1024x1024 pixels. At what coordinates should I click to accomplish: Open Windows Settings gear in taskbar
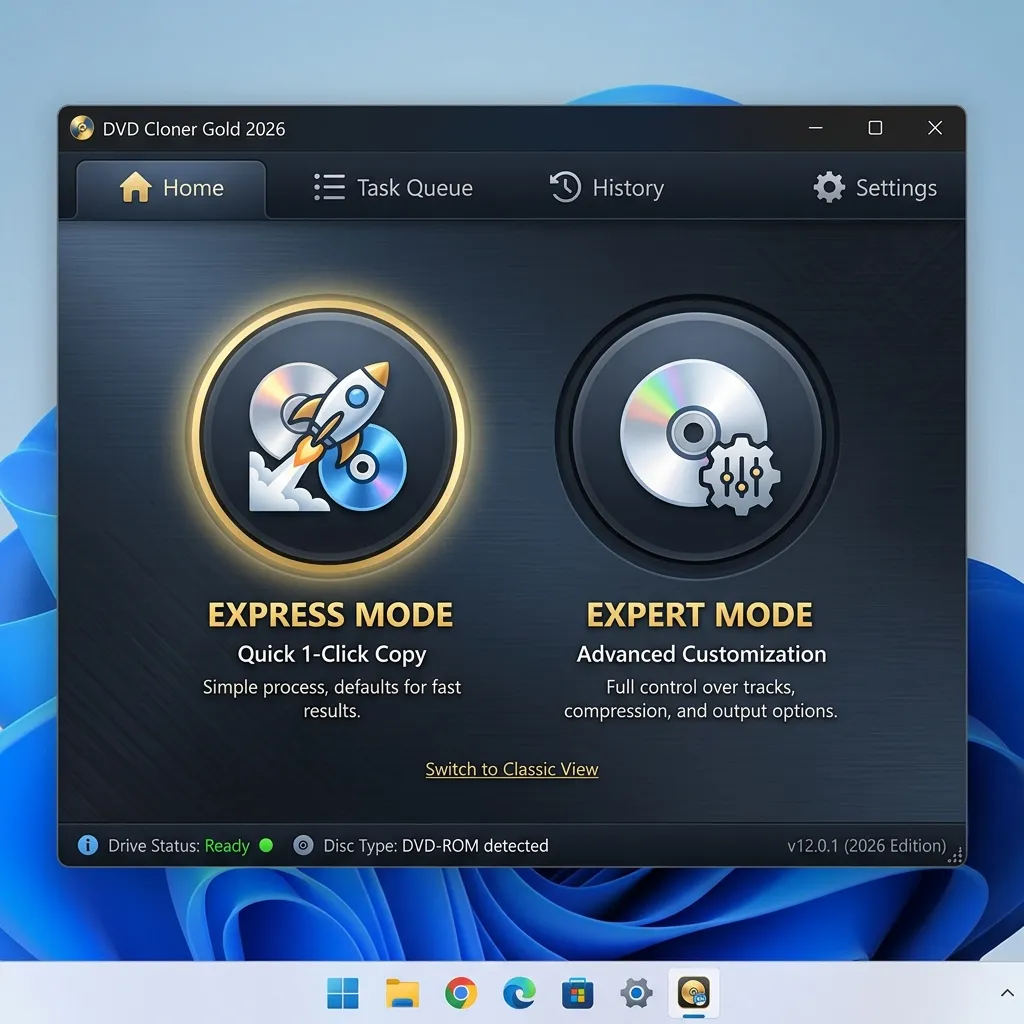(636, 993)
